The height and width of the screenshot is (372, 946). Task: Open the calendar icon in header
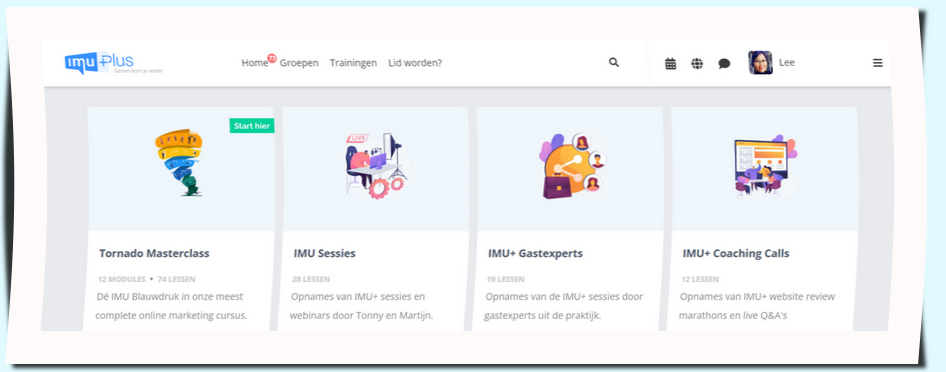coord(670,63)
